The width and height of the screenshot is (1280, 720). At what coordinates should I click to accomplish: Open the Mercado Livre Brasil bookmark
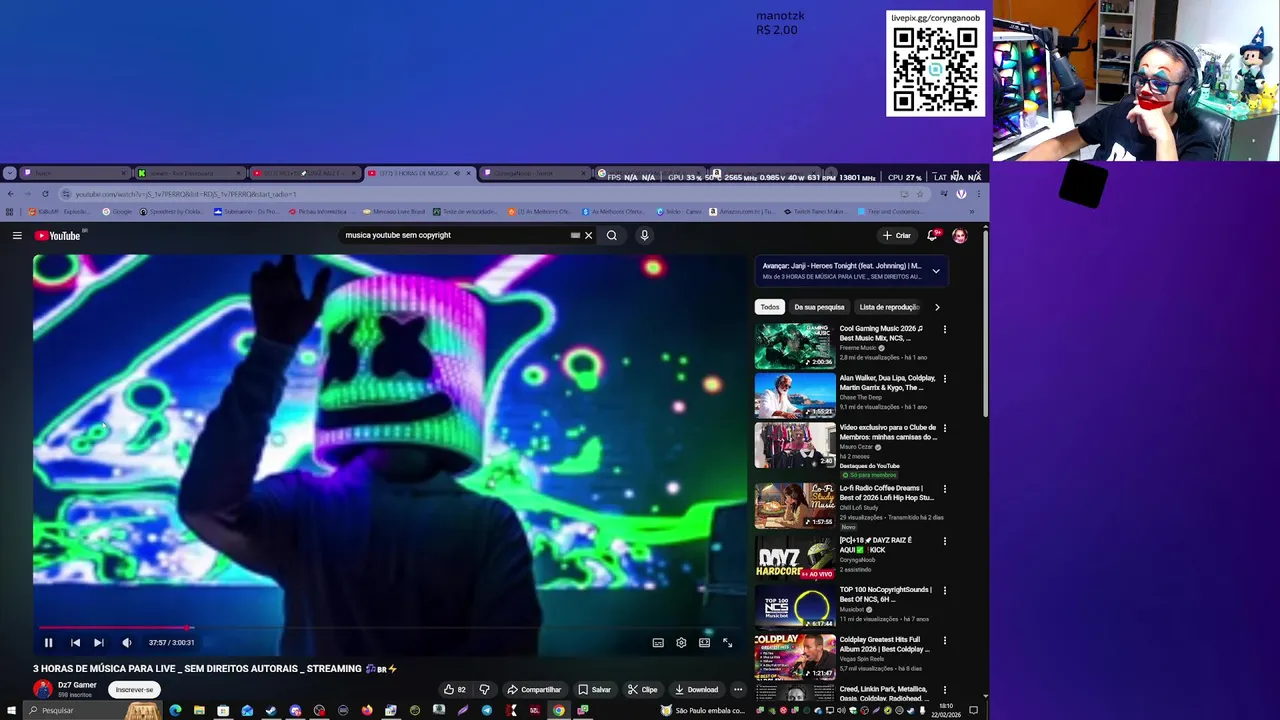click(394, 212)
